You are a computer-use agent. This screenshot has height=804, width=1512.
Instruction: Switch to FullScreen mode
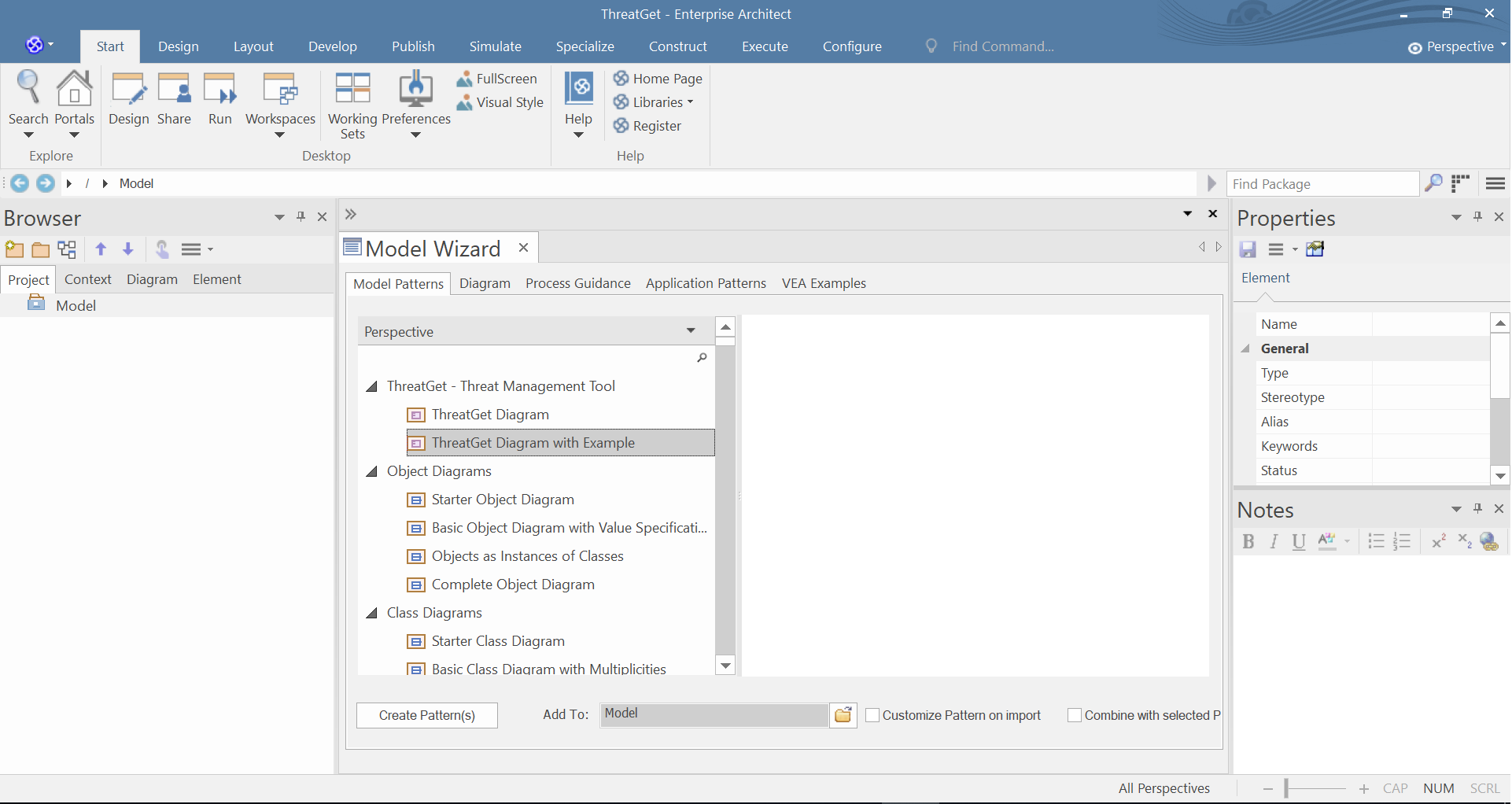pos(497,79)
